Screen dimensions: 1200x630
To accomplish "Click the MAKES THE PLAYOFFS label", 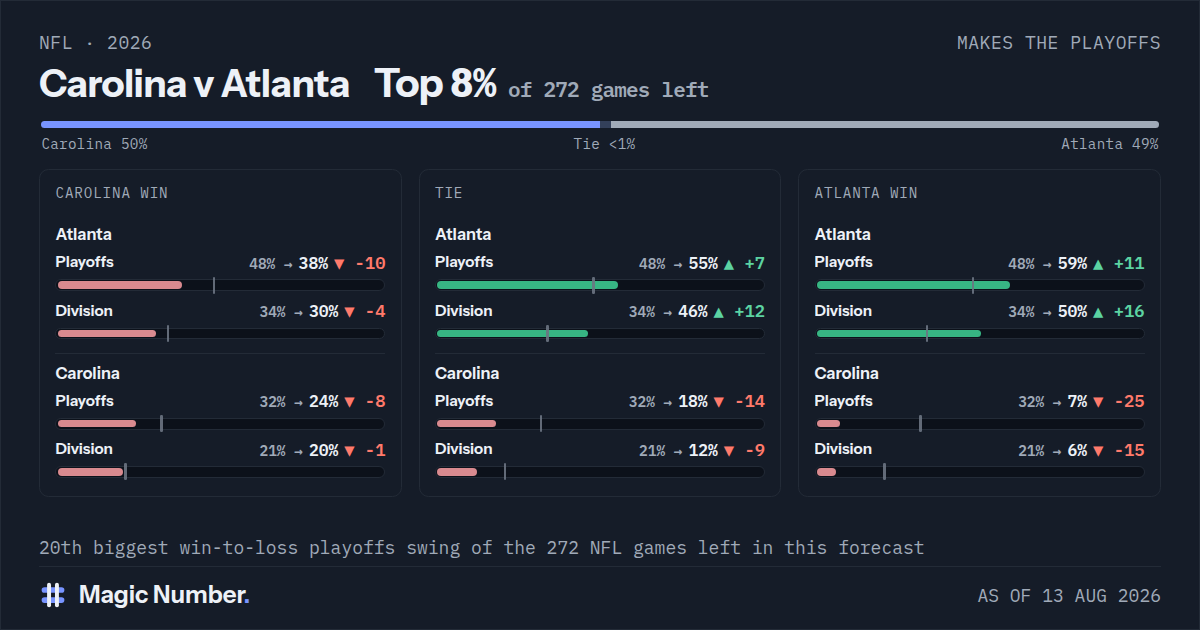I will [1059, 43].
